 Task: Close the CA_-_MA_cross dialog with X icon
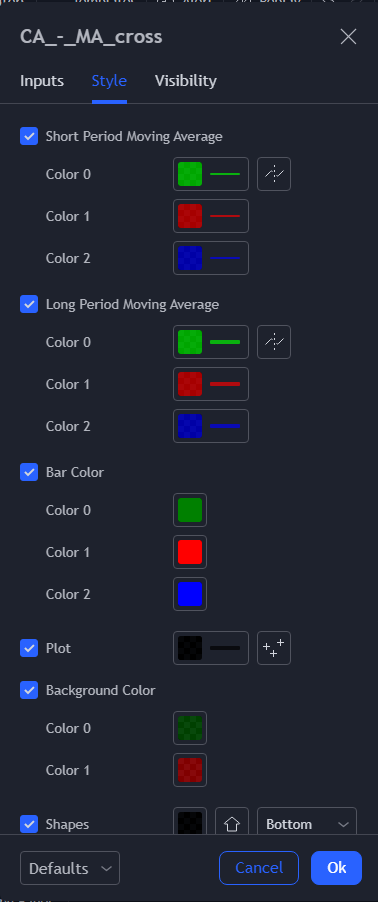point(348,37)
